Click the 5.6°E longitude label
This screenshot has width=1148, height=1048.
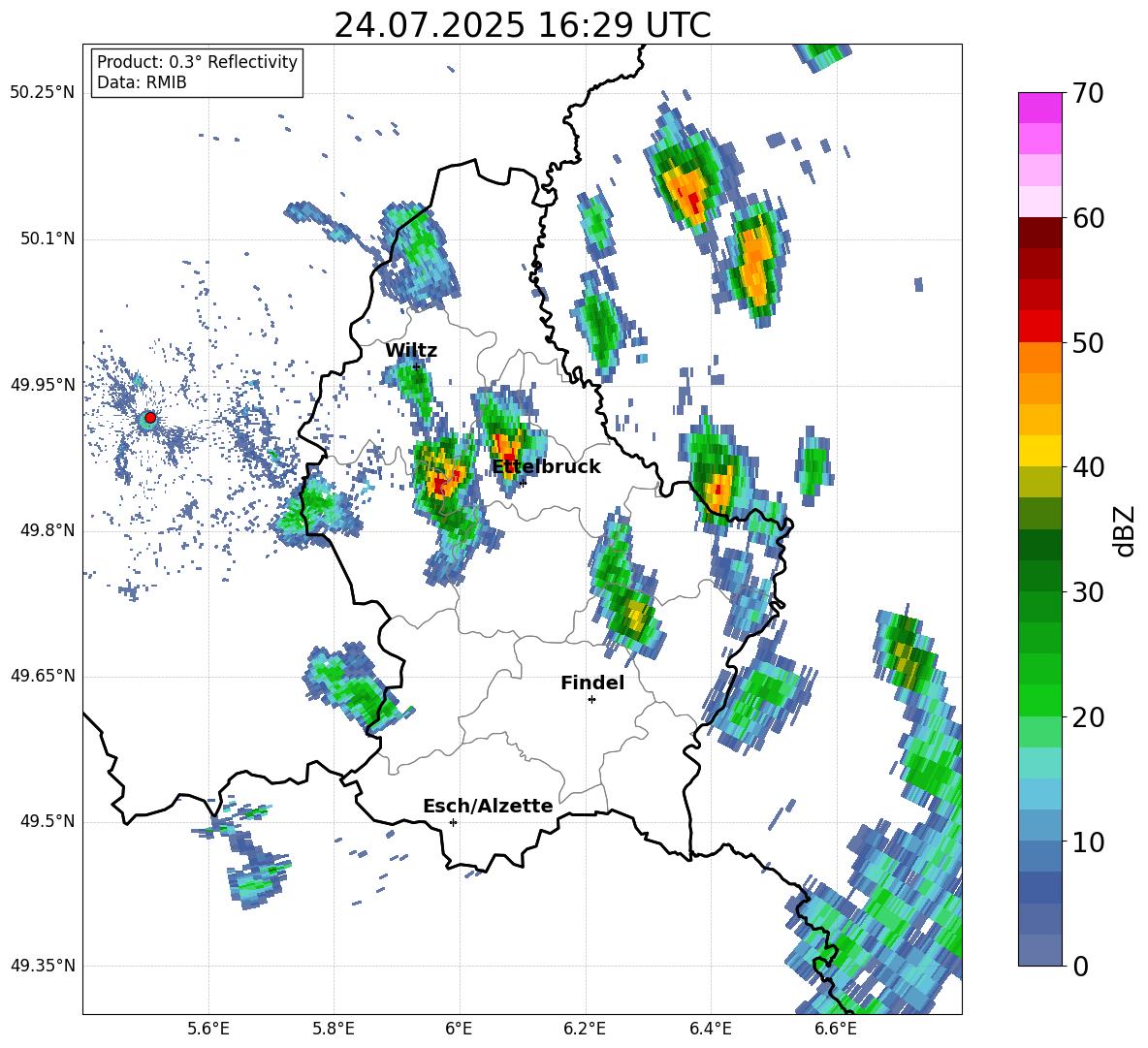pos(208,1029)
